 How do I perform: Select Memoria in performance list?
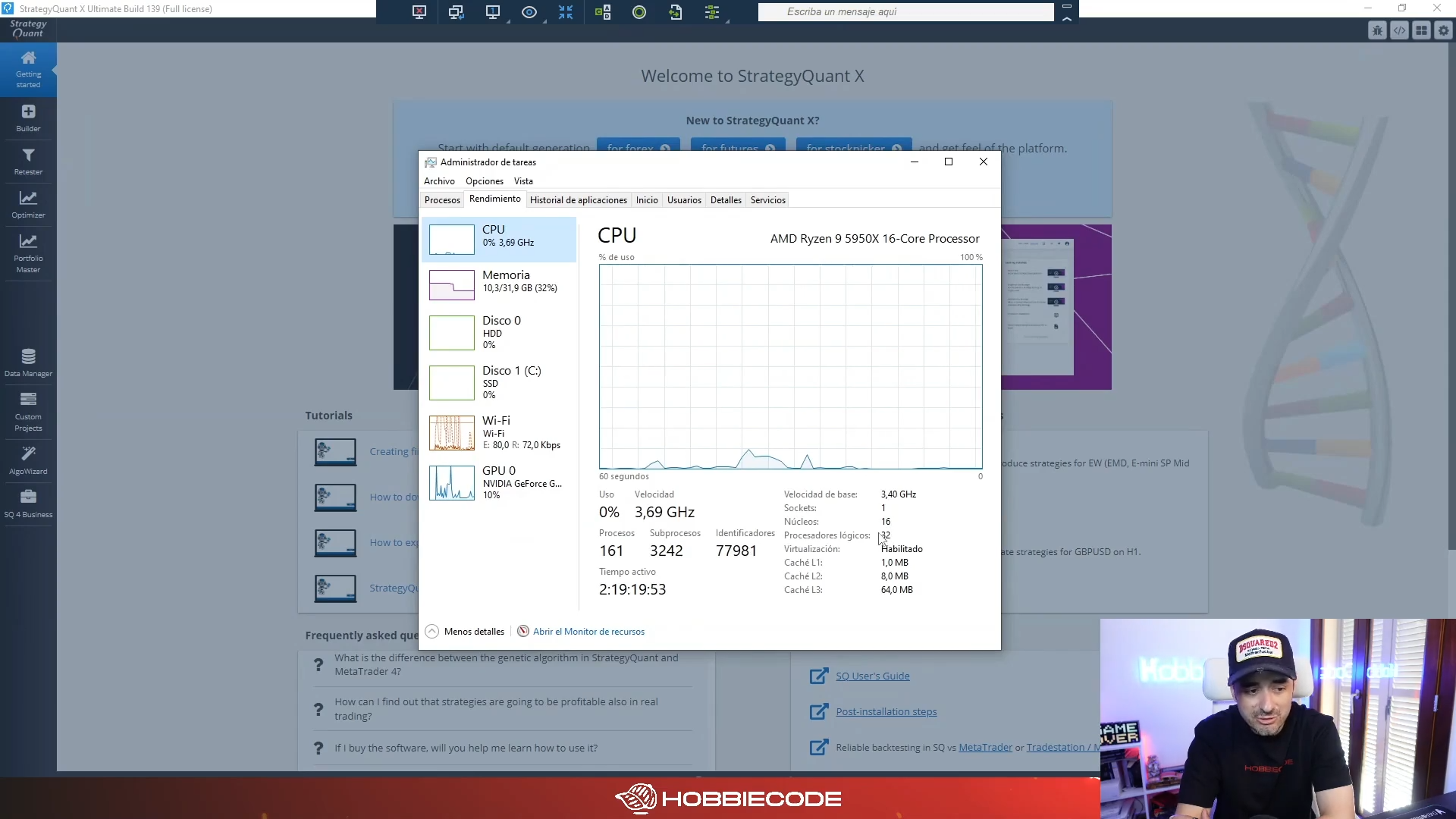click(499, 285)
